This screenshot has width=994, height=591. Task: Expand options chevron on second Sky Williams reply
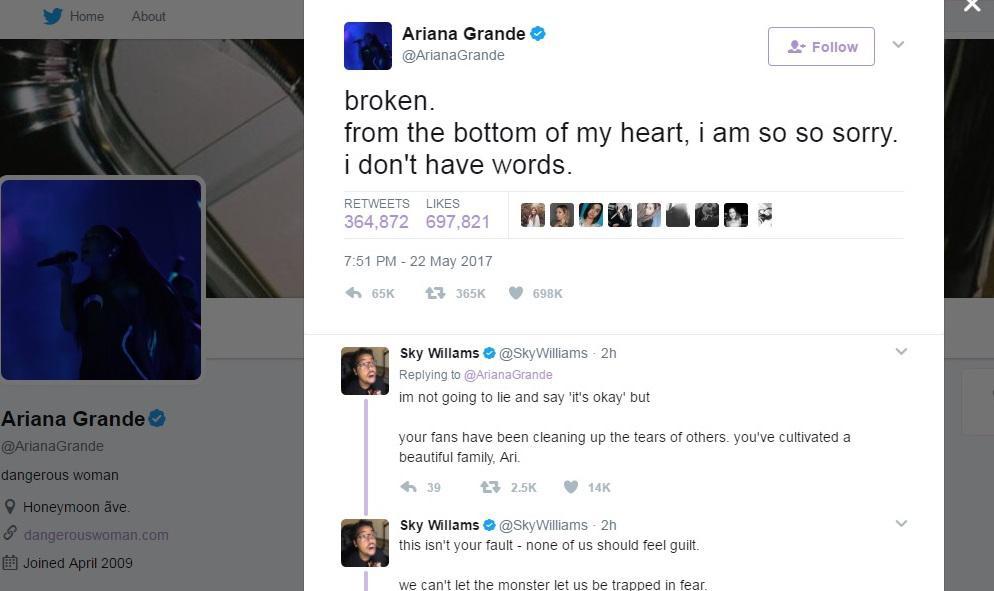click(901, 523)
